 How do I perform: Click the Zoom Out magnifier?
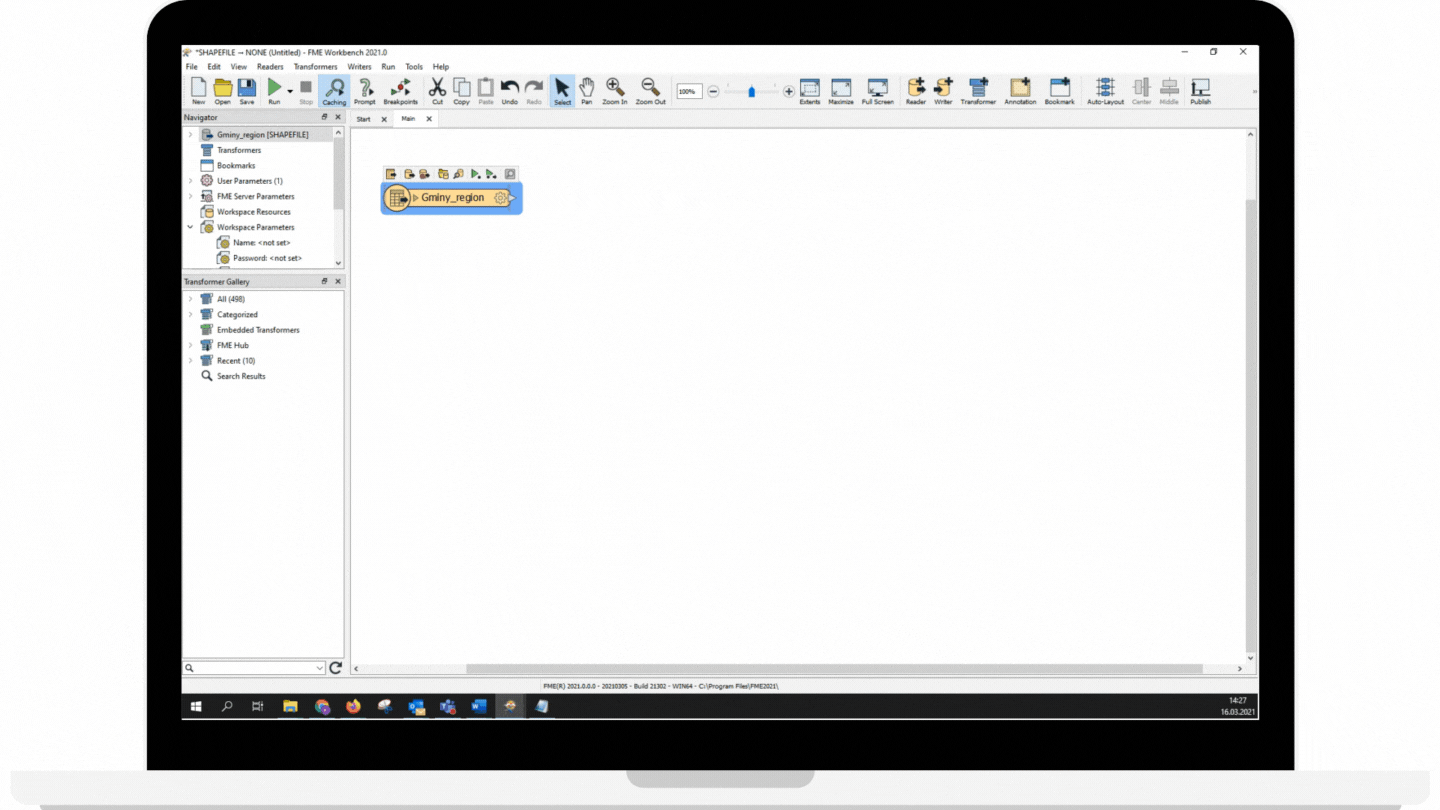pyautogui.click(x=650, y=91)
